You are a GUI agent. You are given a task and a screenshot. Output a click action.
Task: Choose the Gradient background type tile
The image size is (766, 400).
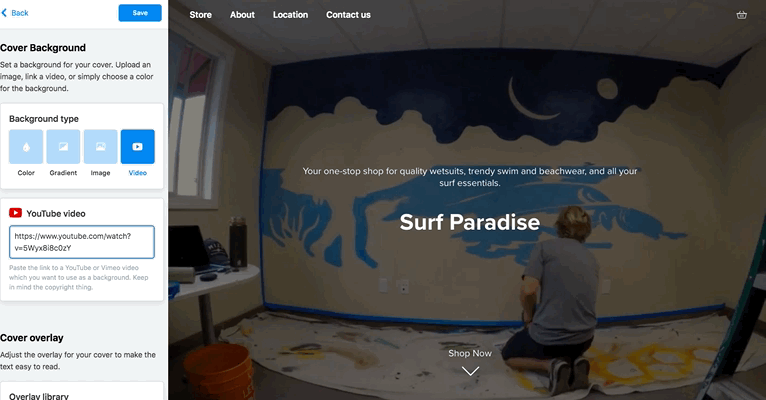click(x=63, y=147)
